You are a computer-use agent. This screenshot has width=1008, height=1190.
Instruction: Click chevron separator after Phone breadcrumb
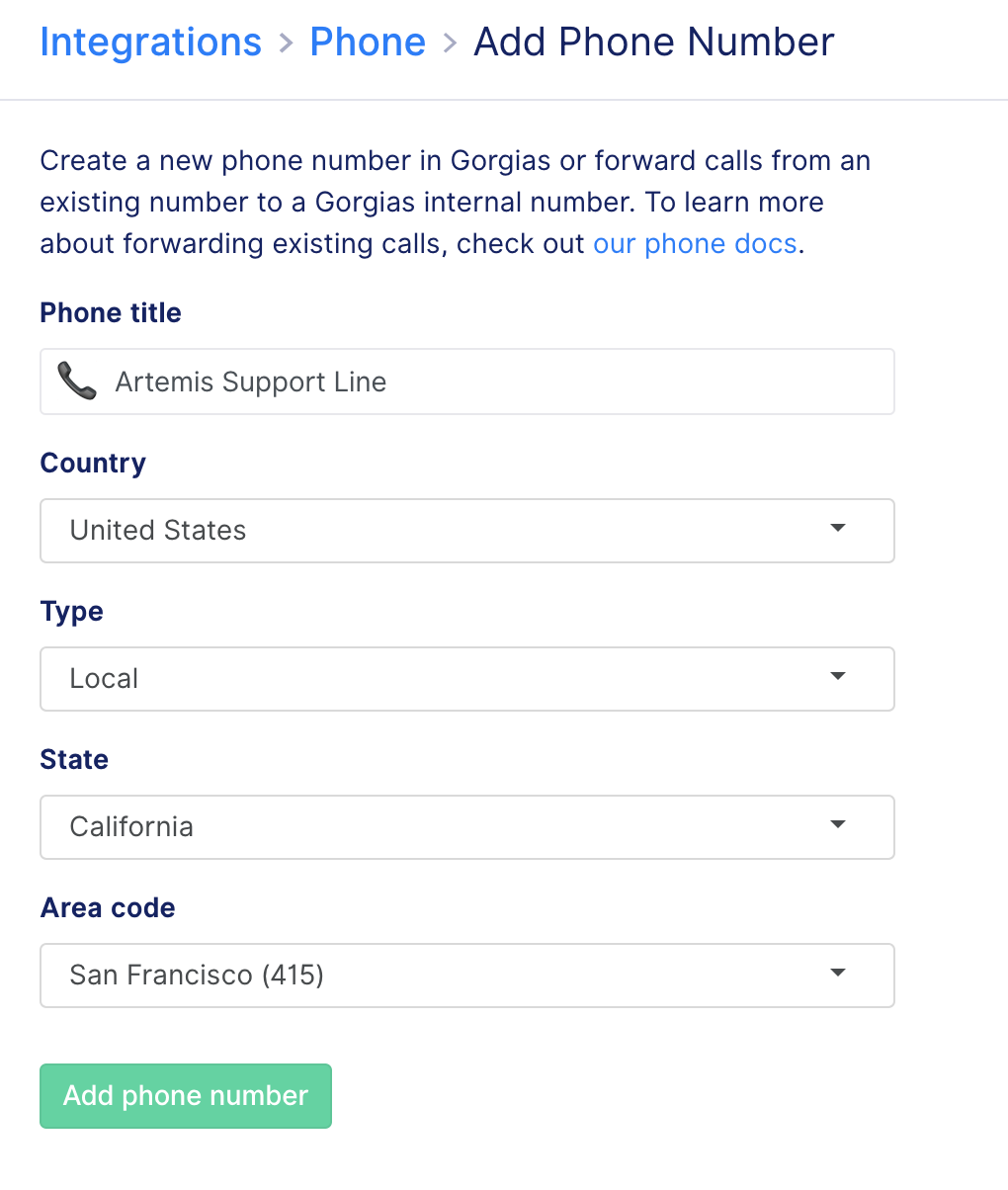click(450, 43)
